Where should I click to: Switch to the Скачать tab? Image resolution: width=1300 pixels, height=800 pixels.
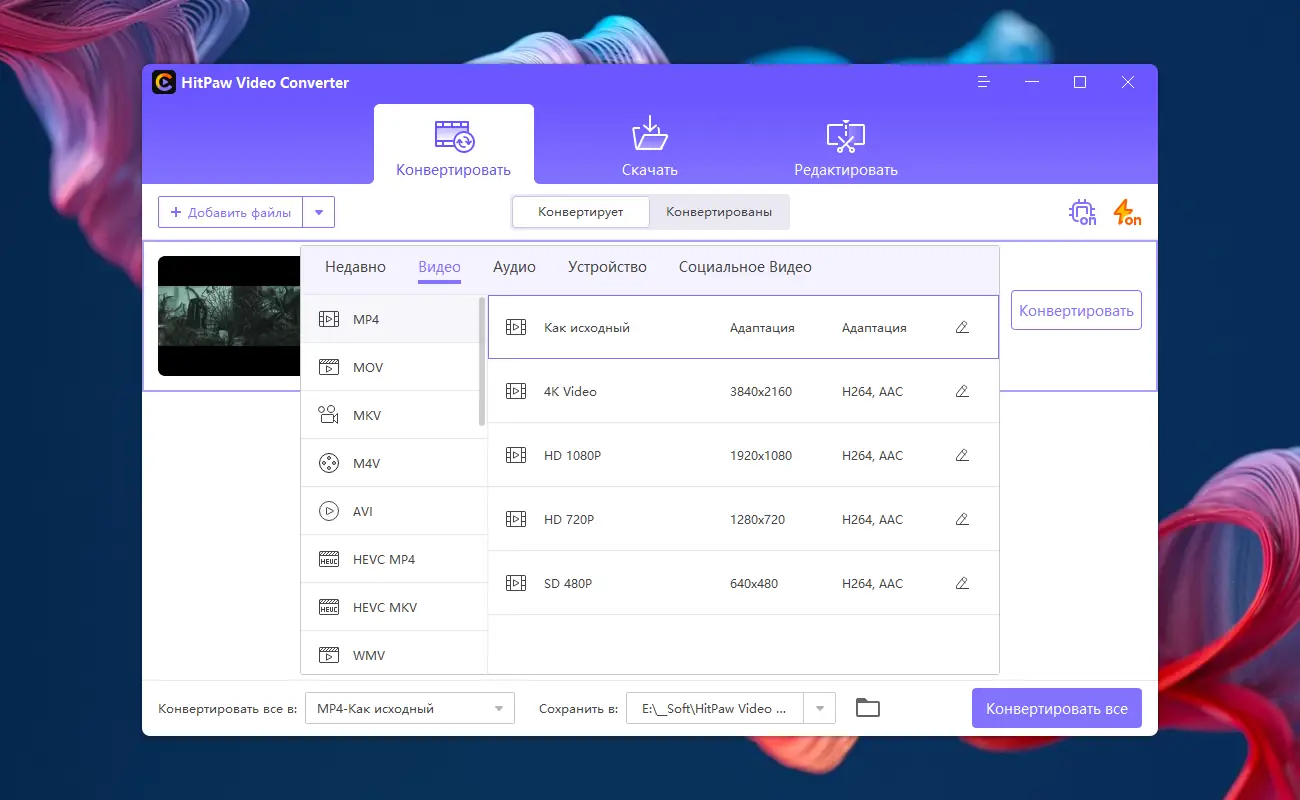tap(650, 144)
